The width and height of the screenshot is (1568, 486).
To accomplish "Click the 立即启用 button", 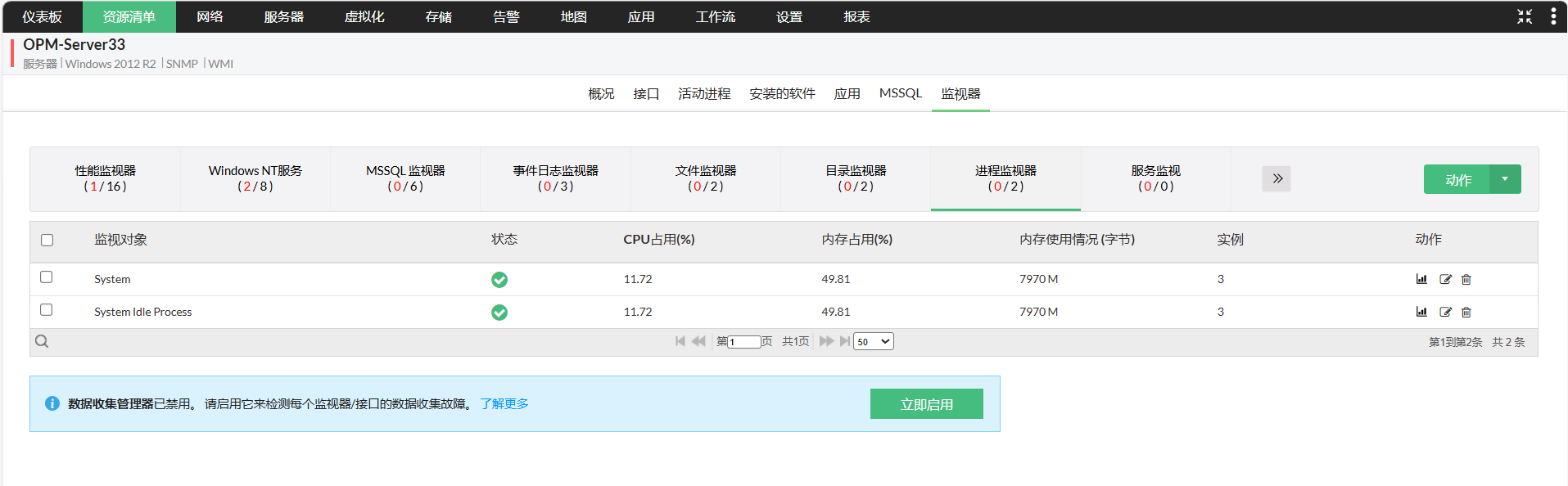I will (x=926, y=404).
